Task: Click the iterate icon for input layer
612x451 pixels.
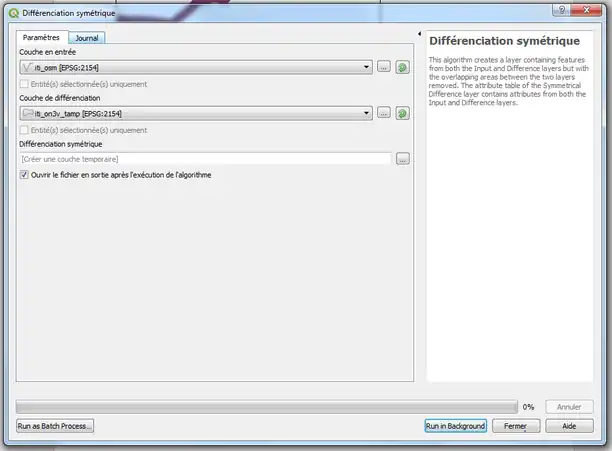Action: [x=402, y=67]
